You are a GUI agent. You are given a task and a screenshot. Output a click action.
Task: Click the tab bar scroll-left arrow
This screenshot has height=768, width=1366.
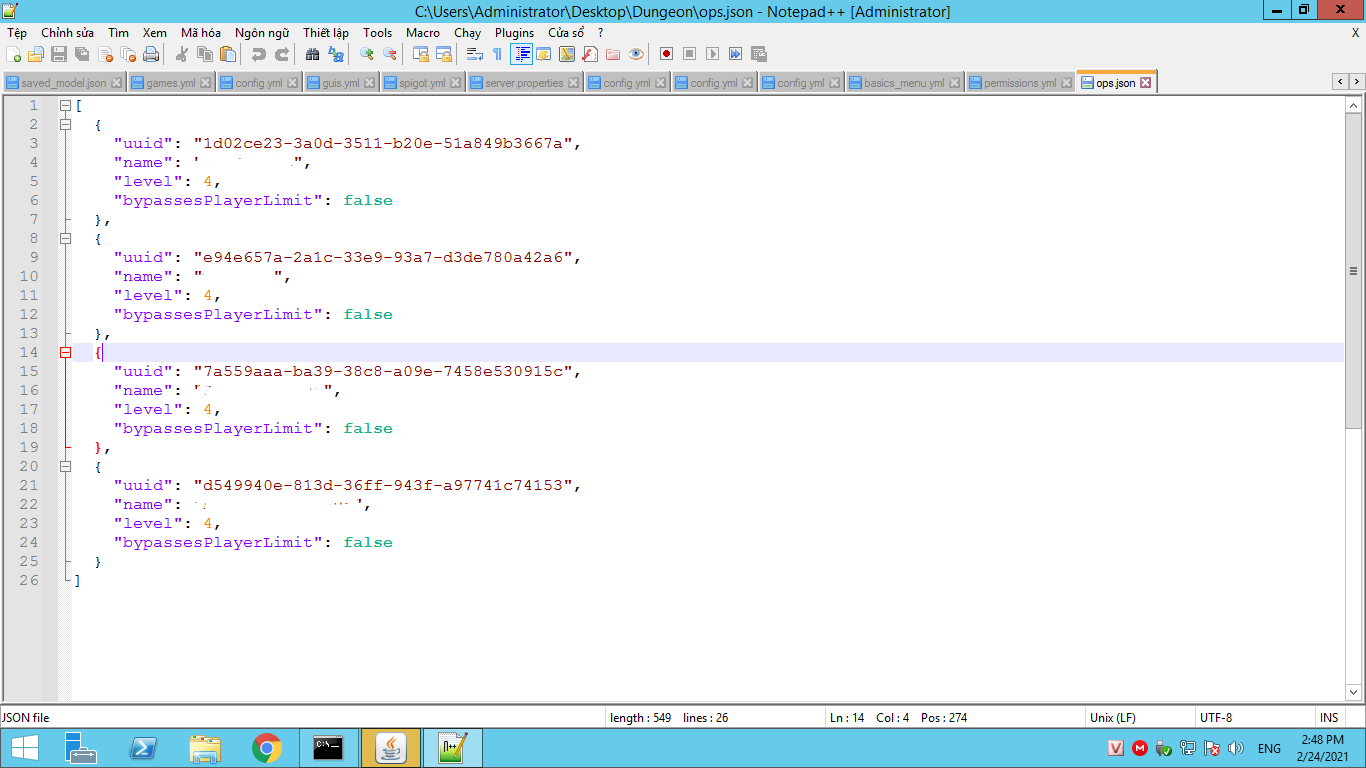tap(1339, 81)
